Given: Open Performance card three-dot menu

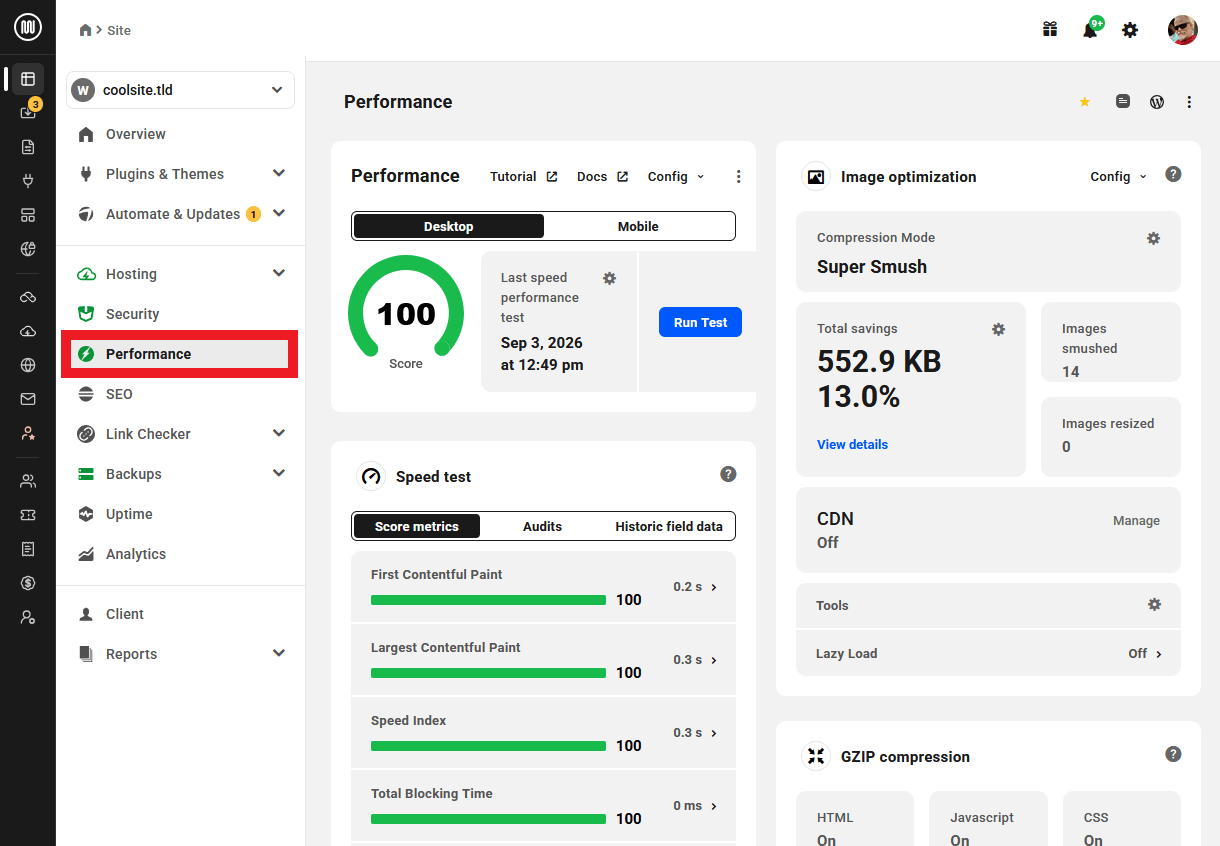Looking at the screenshot, I should pyautogui.click(x=739, y=177).
